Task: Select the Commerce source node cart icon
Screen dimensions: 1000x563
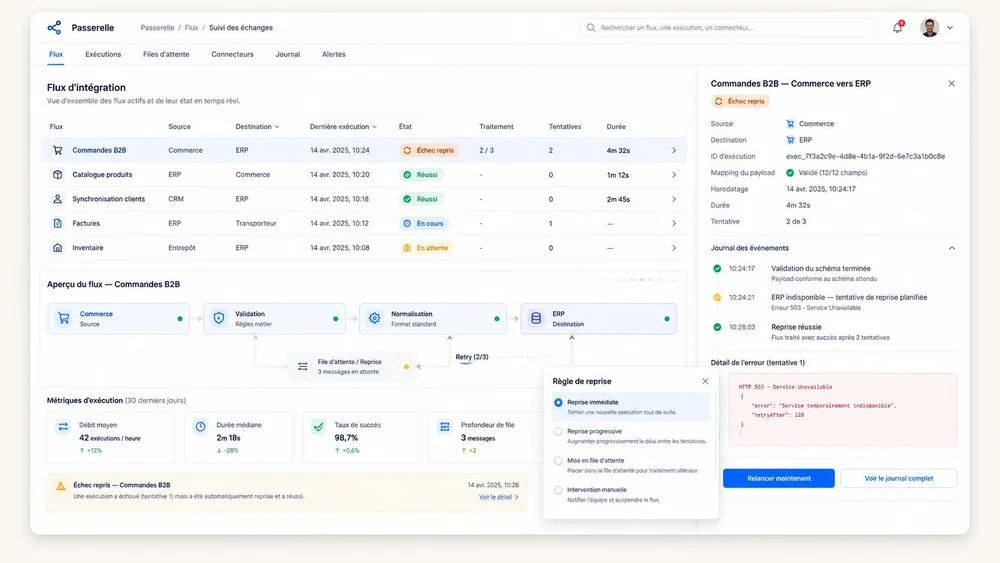Action: (64, 318)
